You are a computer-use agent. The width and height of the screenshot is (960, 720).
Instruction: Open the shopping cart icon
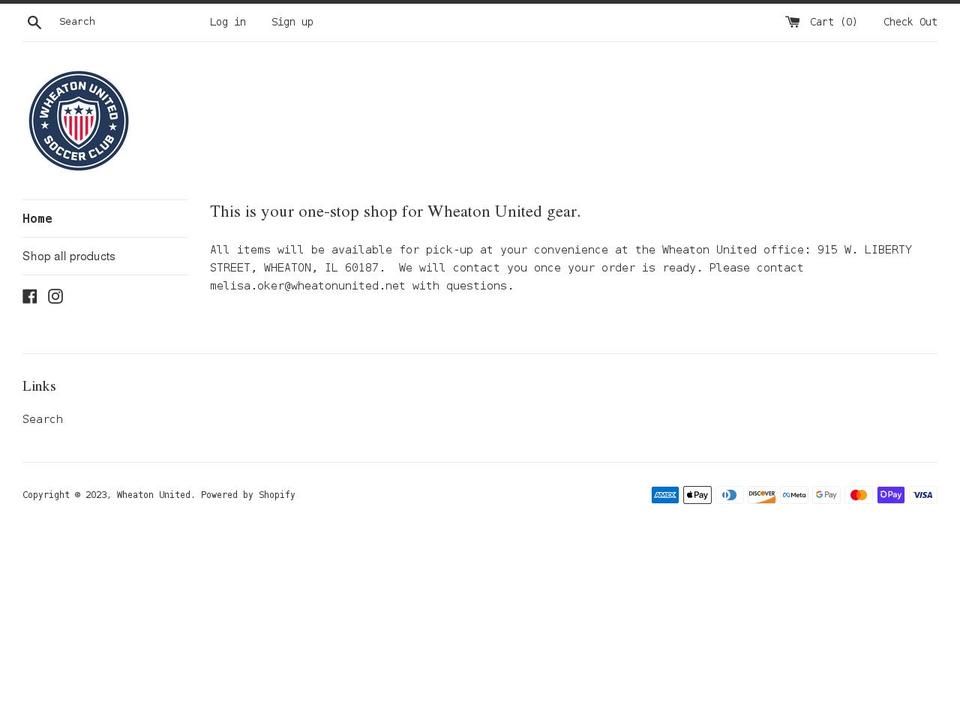click(792, 22)
